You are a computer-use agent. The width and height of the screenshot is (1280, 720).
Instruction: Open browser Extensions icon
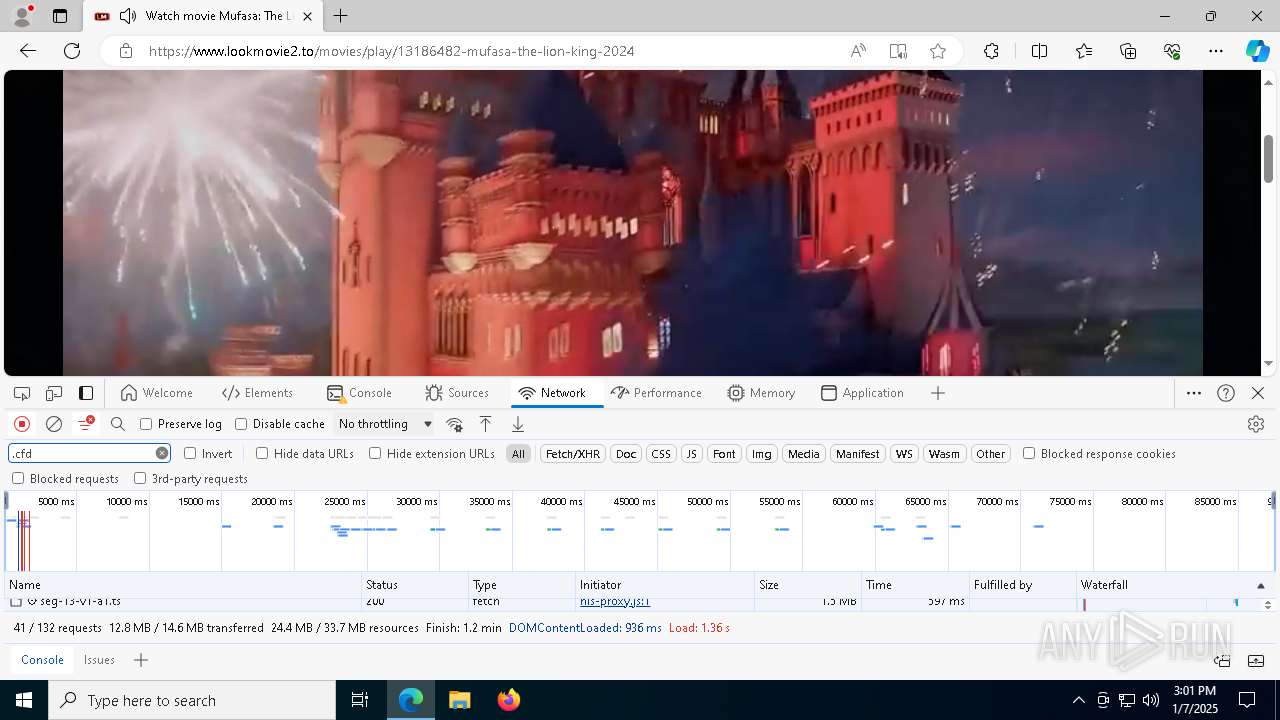[x=991, y=51]
